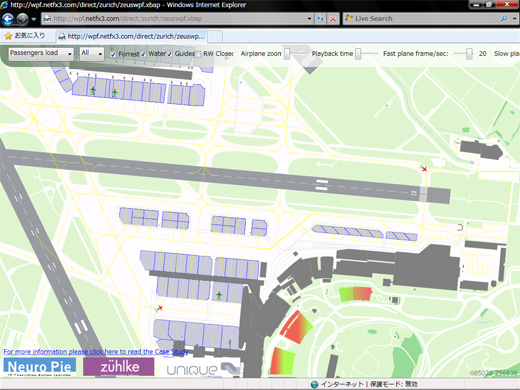Image resolution: width=520 pixels, height=390 pixels.
Task: Click the bottom red-green passenger load area
Action: (x=282, y=361)
